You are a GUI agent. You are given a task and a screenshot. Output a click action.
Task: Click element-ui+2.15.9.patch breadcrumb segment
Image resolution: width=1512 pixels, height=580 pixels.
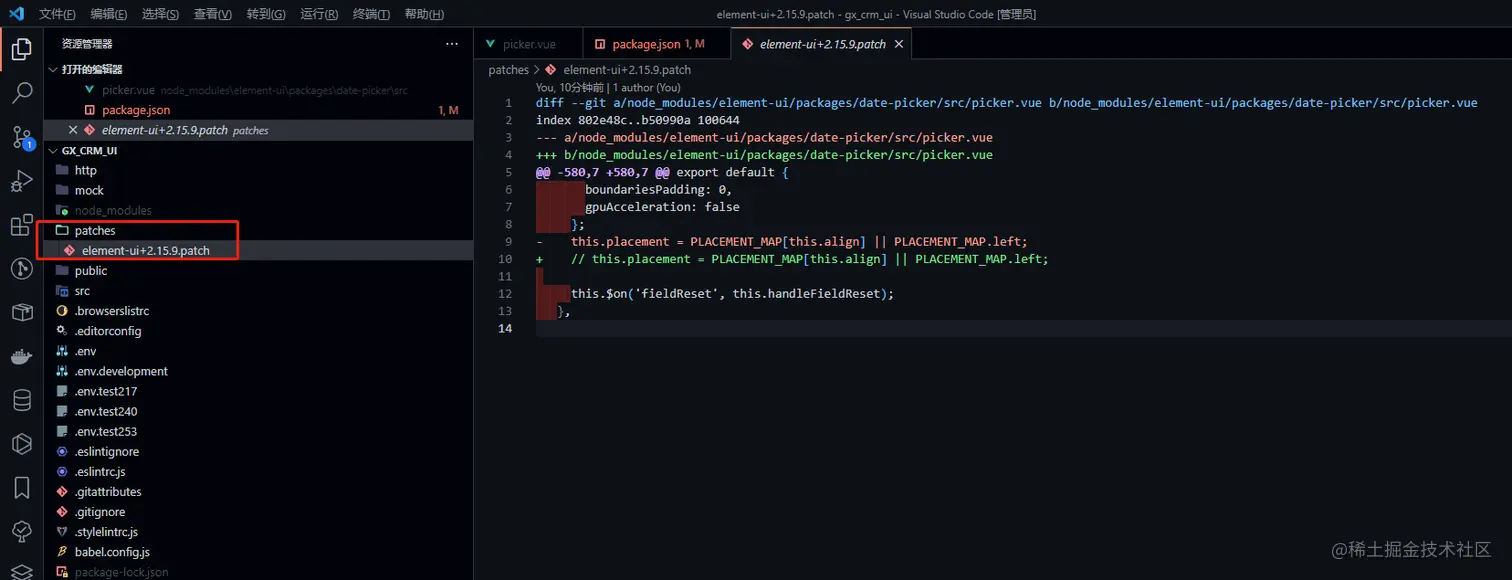coord(627,70)
